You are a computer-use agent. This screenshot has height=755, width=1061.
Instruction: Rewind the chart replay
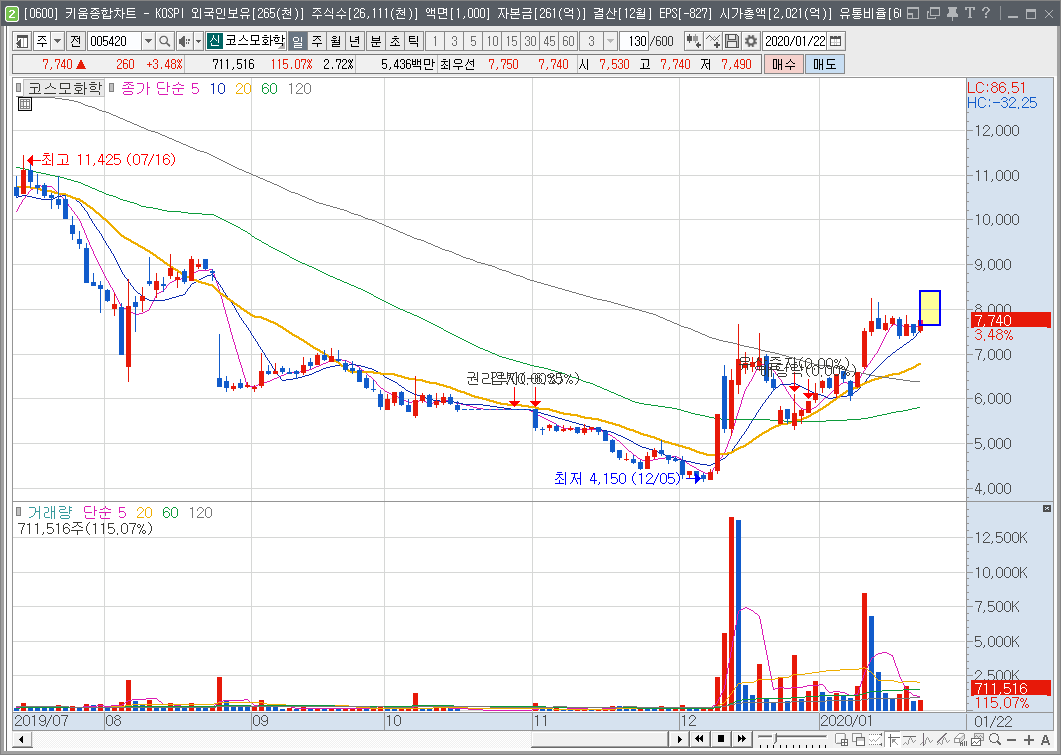pos(700,739)
